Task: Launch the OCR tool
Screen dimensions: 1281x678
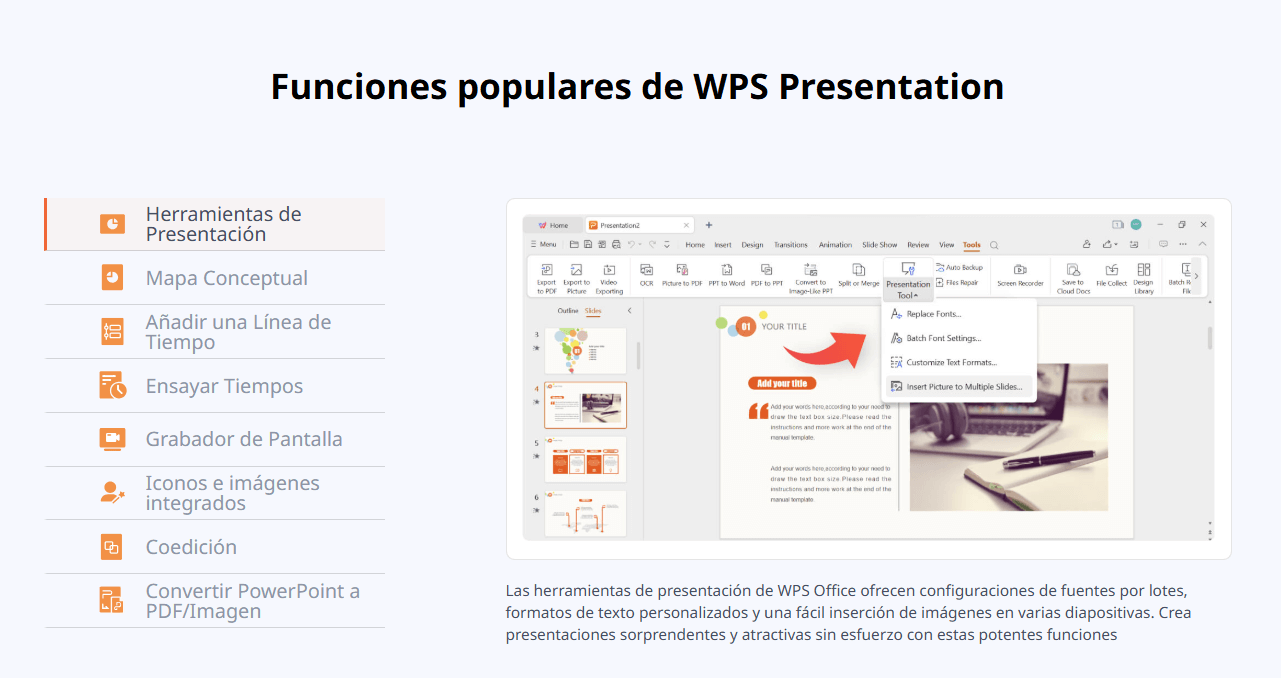Action: coord(646,275)
